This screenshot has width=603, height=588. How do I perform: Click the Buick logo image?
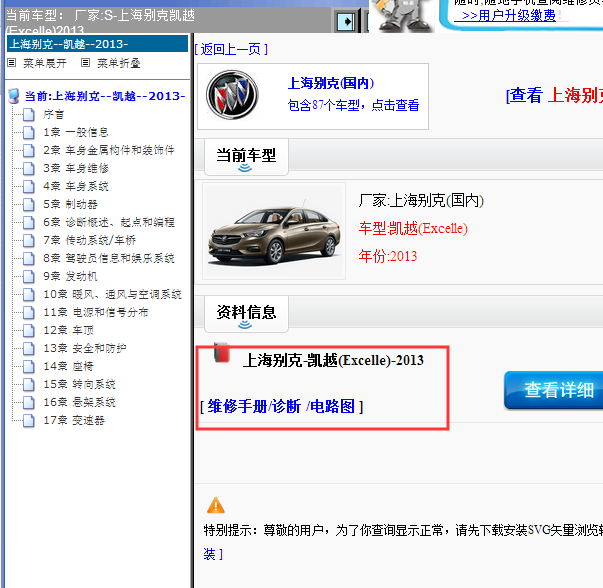tap(232, 95)
